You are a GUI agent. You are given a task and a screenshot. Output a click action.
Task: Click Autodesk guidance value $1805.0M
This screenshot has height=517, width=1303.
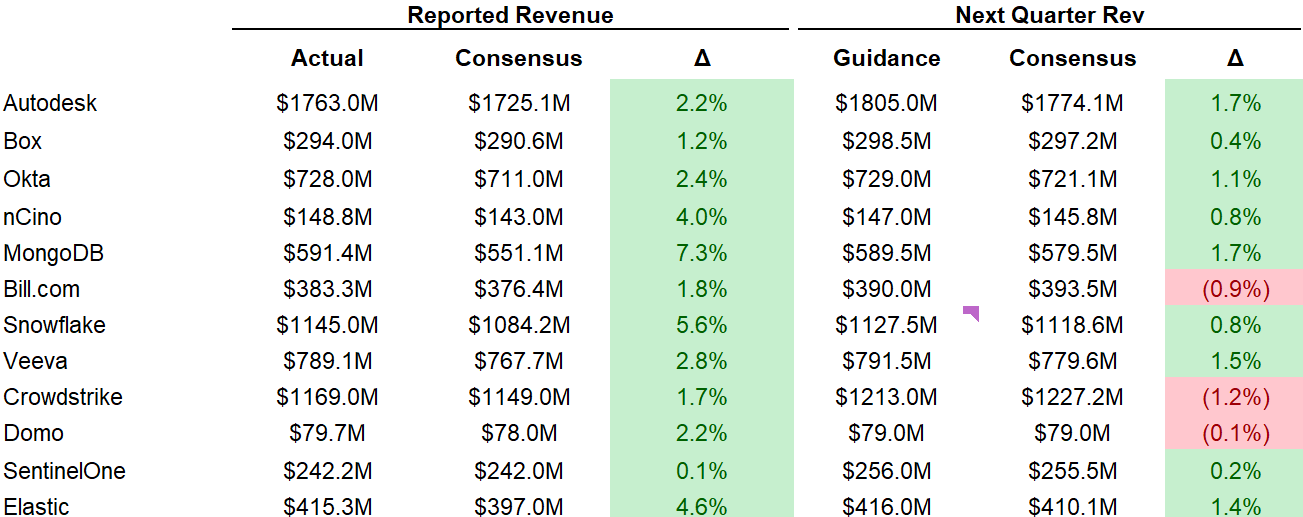(x=887, y=103)
